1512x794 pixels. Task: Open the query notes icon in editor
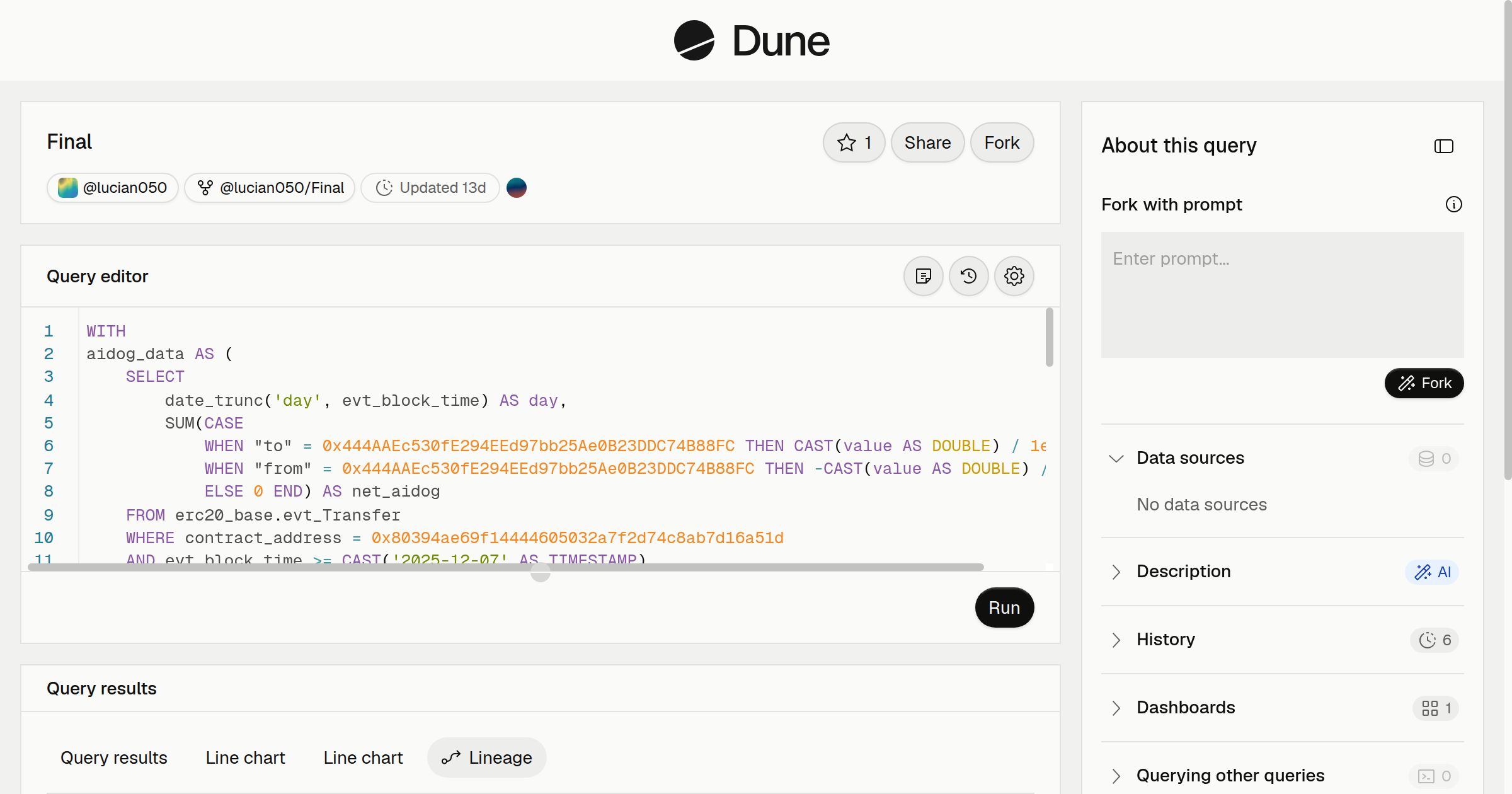click(923, 276)
